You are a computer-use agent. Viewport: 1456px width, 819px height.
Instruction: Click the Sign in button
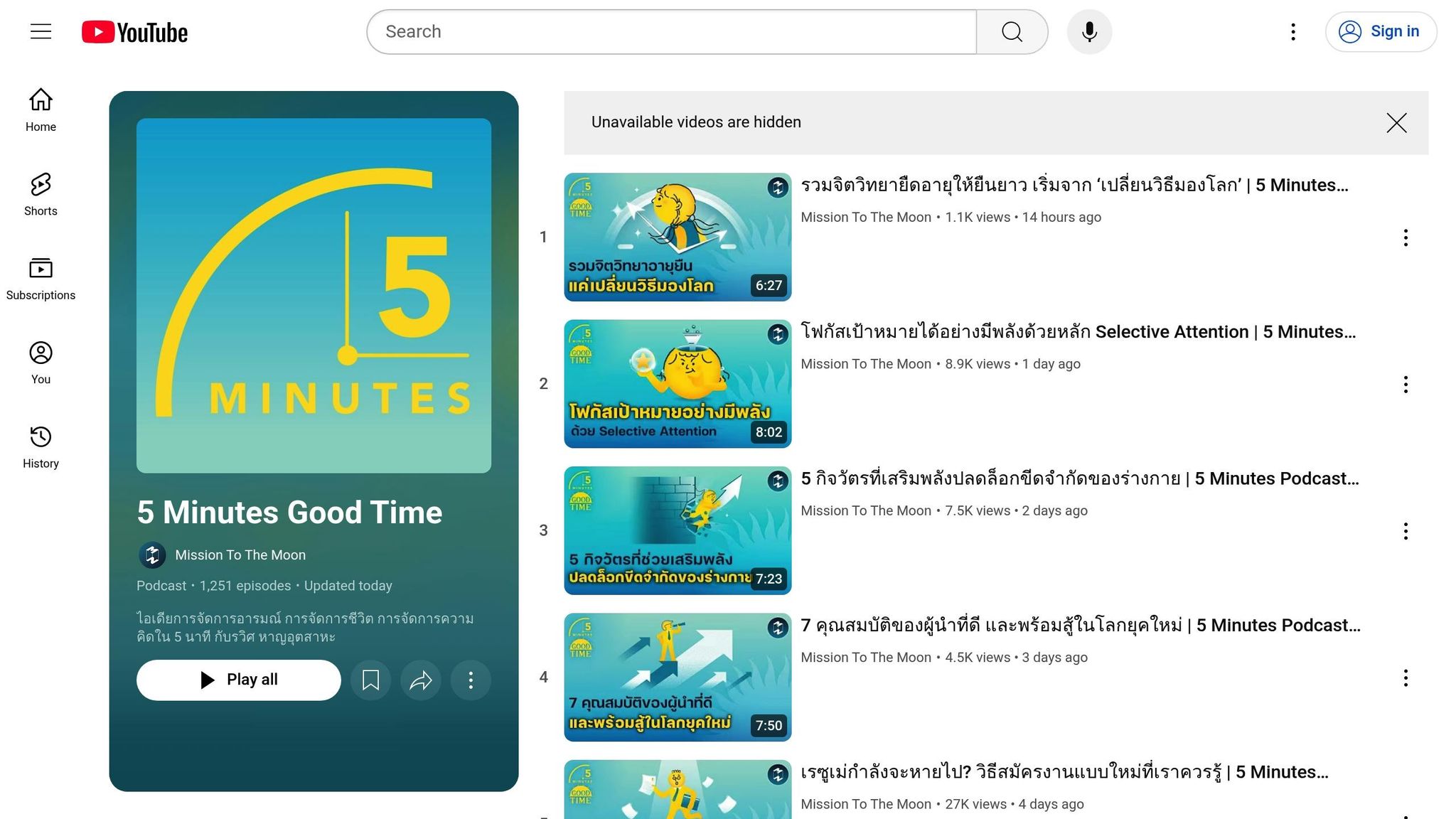click(1381, 32)
